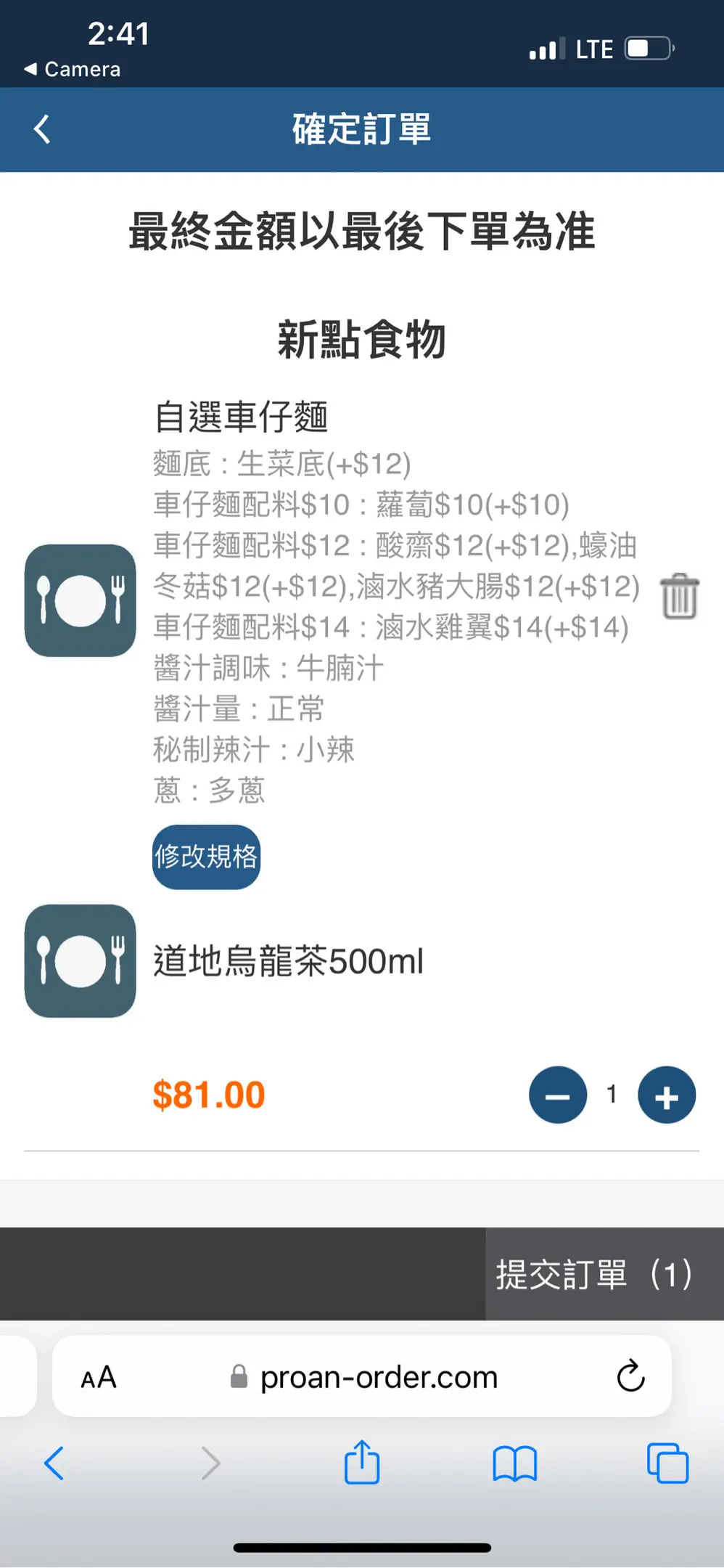The image size is (724, 1568).
Task: Tap the $81.00 price total
Action: [x=209, y=1095]
